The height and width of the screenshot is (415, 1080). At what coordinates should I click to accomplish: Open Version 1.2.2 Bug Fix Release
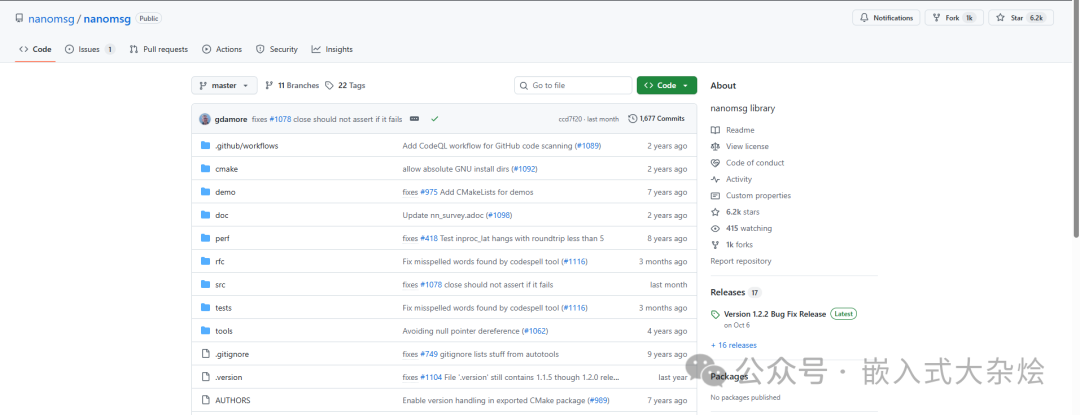pos(774,314)
